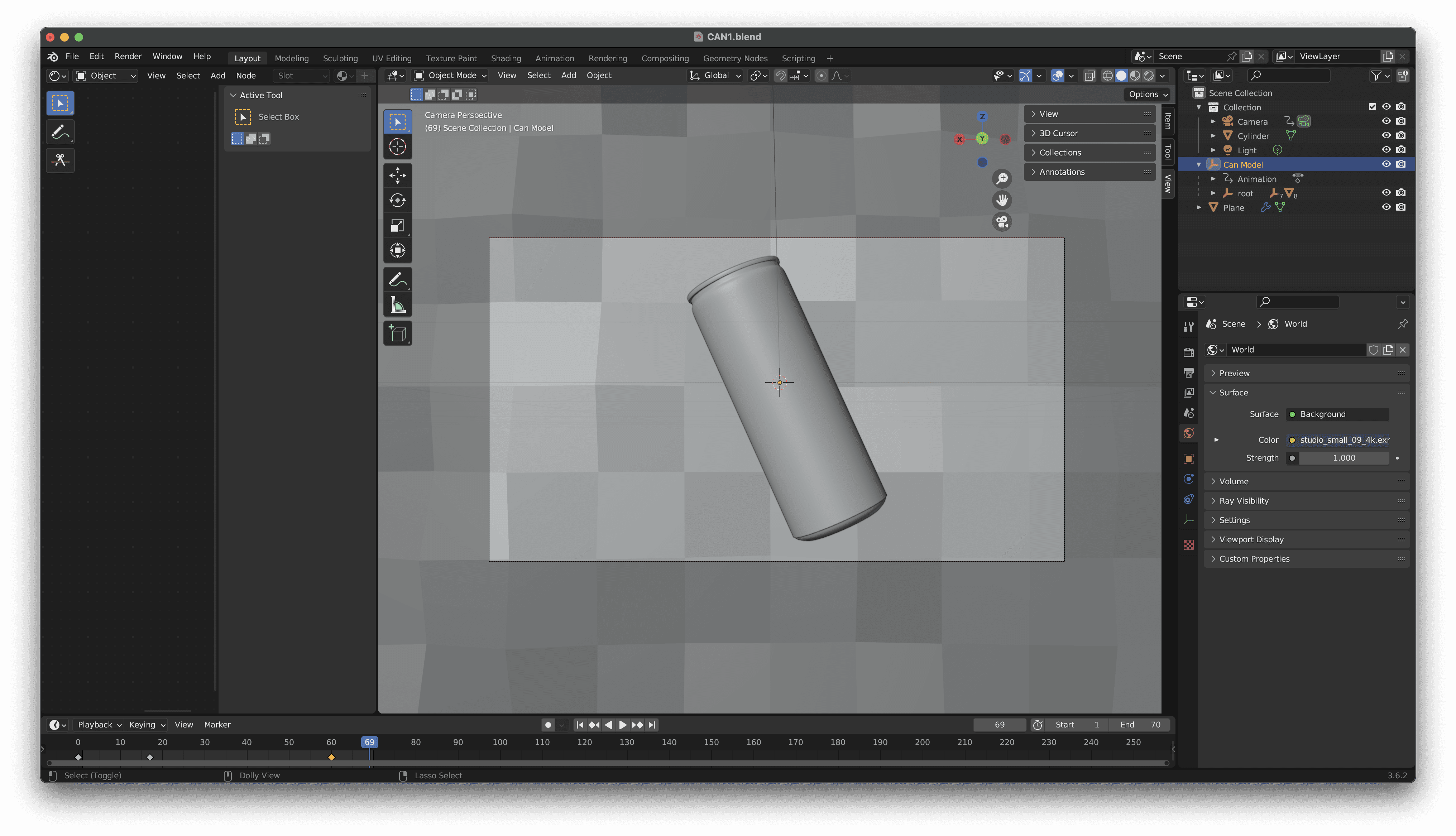Toggle the Collection exclude checkbox

pos(1372,107)
